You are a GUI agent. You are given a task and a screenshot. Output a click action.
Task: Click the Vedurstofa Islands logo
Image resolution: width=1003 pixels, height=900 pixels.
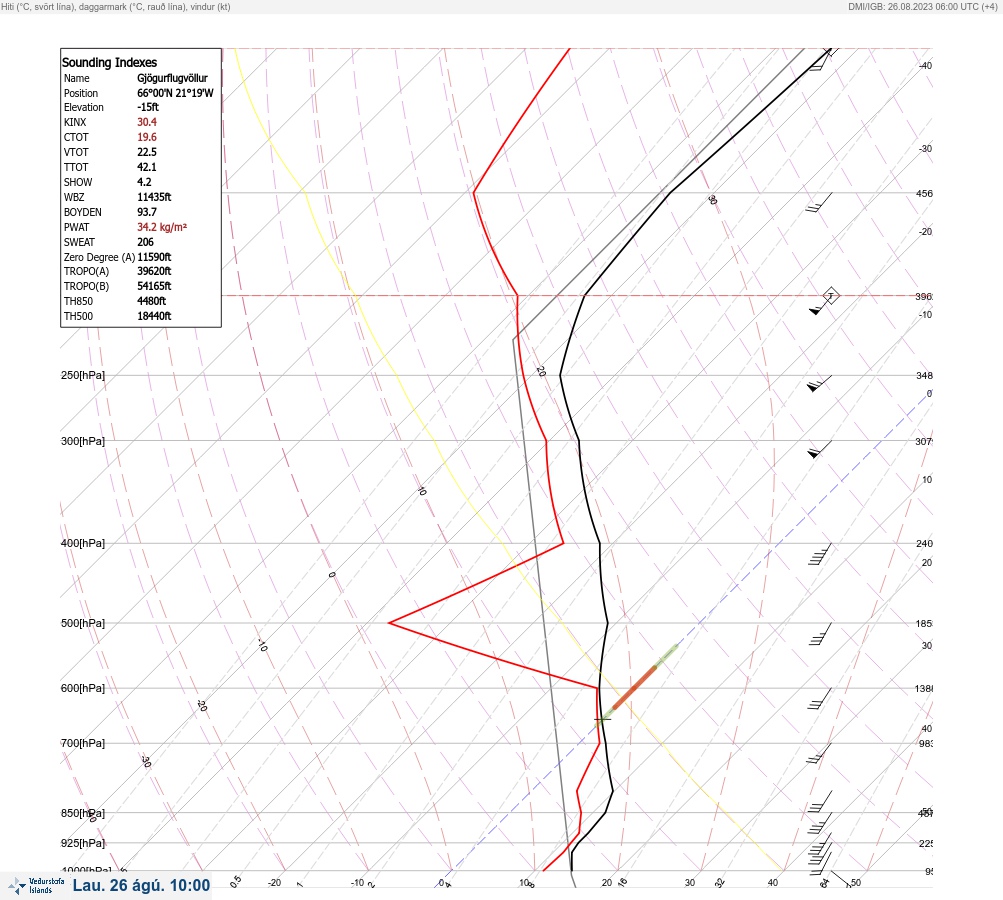[36, 886]
